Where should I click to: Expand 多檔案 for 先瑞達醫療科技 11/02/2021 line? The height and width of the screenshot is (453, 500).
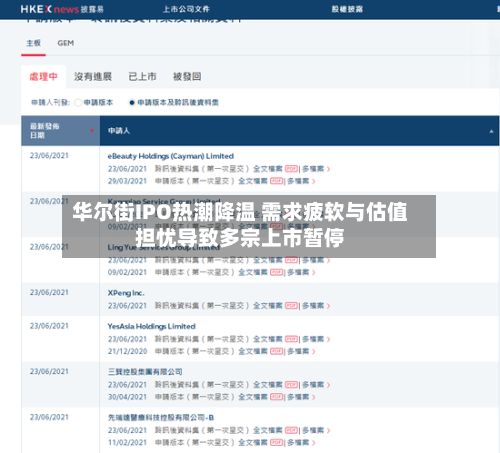coord(301,443)
